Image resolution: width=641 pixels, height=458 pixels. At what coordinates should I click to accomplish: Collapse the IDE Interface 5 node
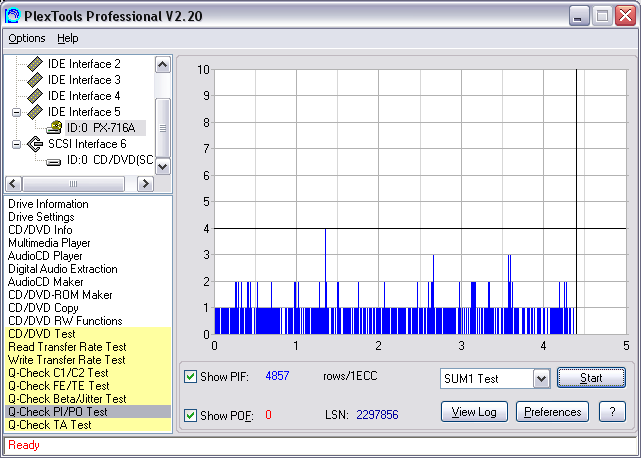tap(16, 112)
